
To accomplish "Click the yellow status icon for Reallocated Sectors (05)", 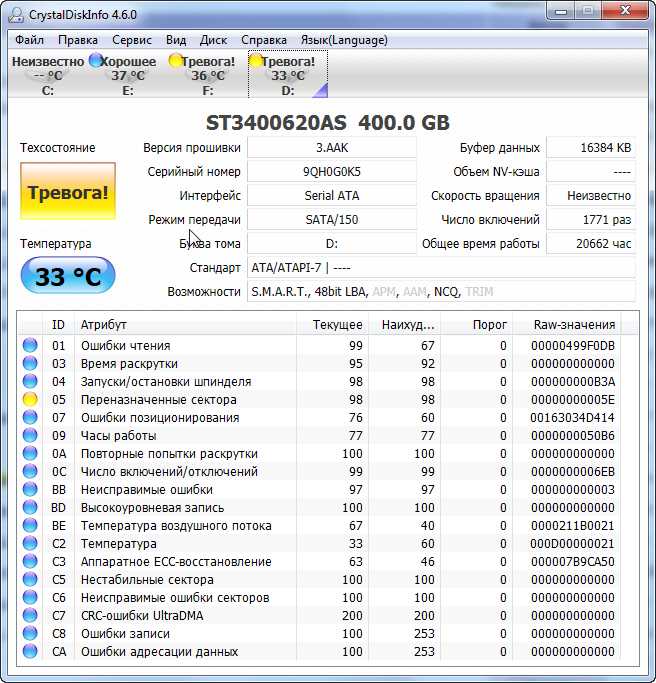I will coord(30,399).
